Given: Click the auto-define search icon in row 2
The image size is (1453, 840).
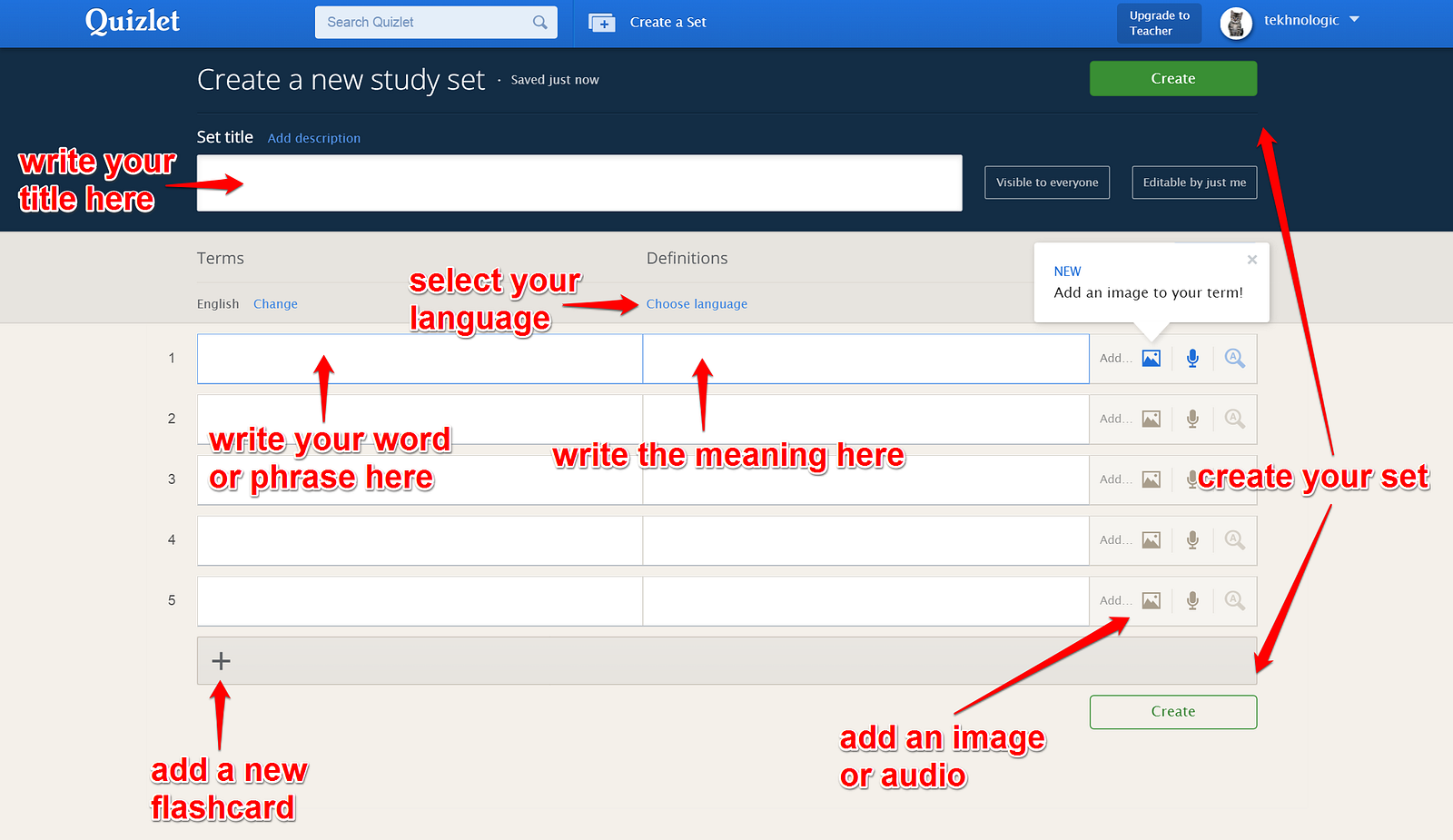Looking at the screenshot, I should click(x=1234, y=419).
